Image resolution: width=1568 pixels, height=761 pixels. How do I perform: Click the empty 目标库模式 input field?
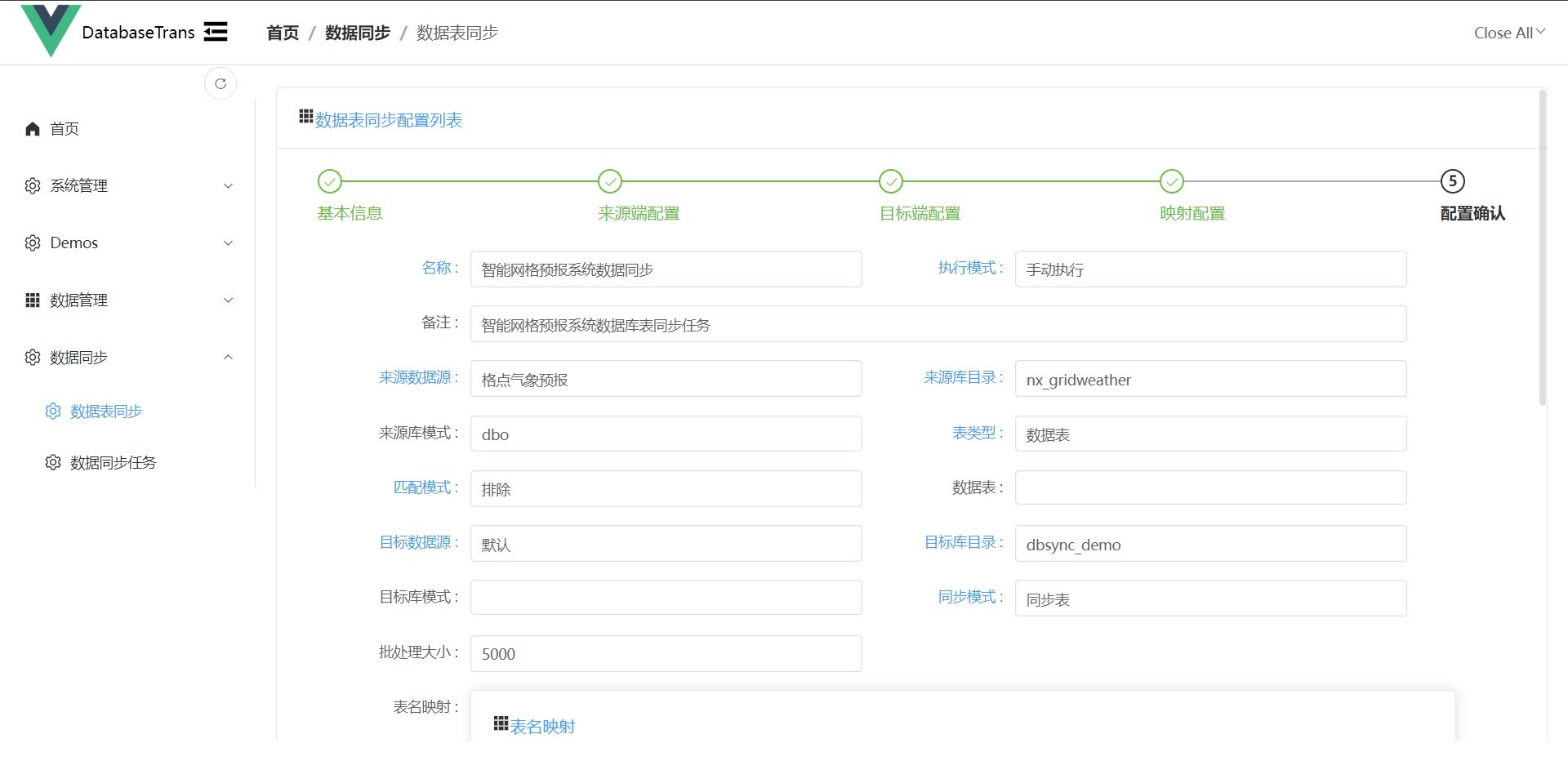pos(666,597)
